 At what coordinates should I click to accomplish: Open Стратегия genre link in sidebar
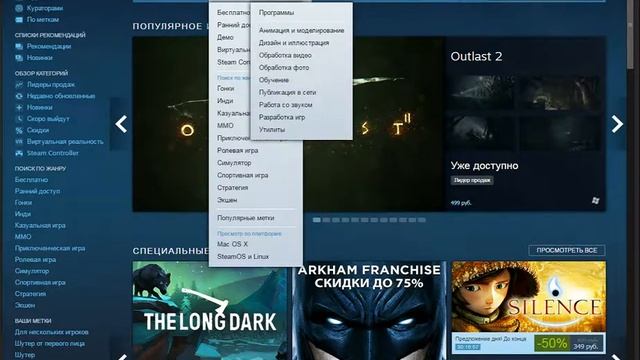pos(30,294)
